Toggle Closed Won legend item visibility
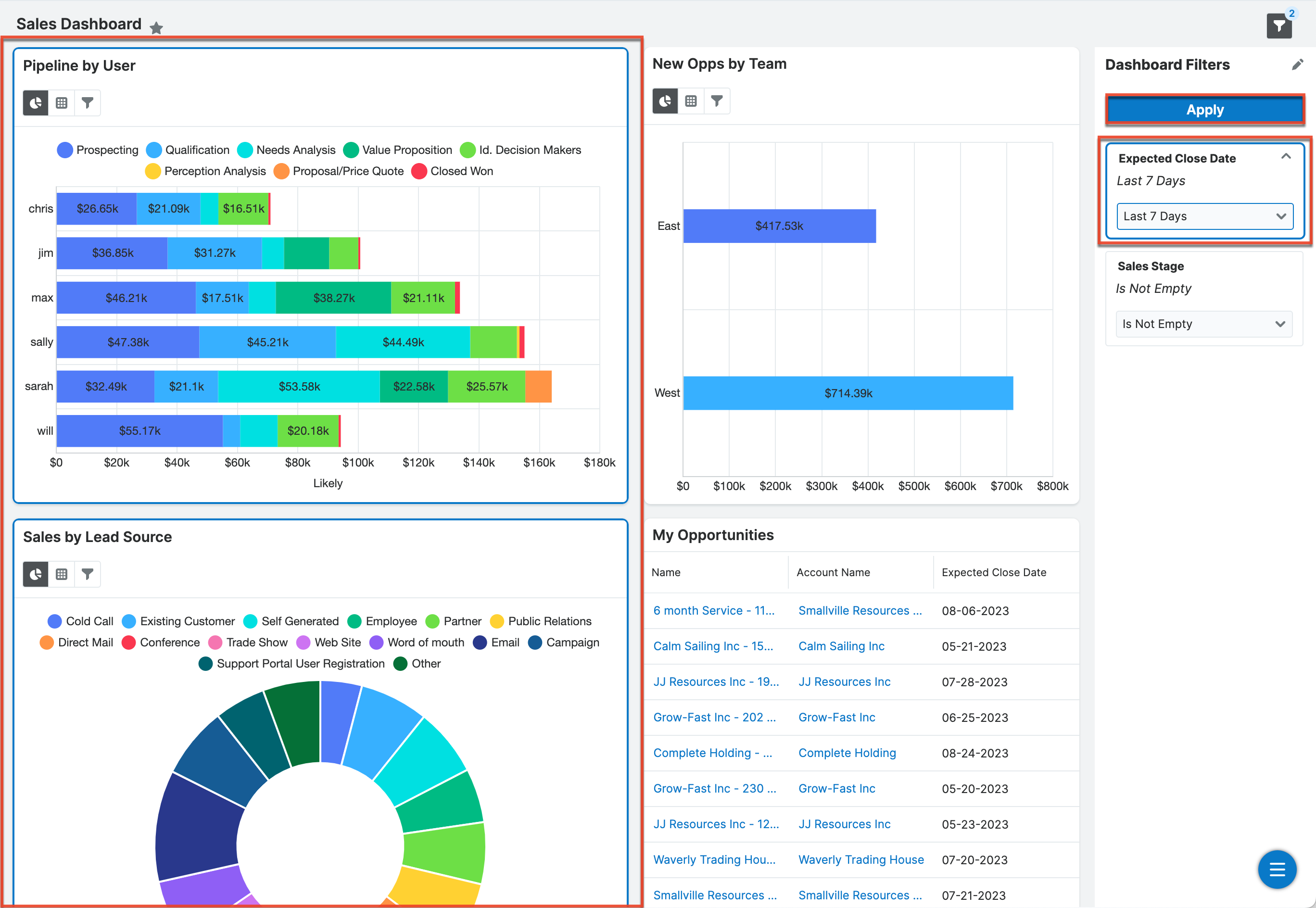Image resolution: width=1316 pixels, height=908 pixels. click(x=452, y=171)
